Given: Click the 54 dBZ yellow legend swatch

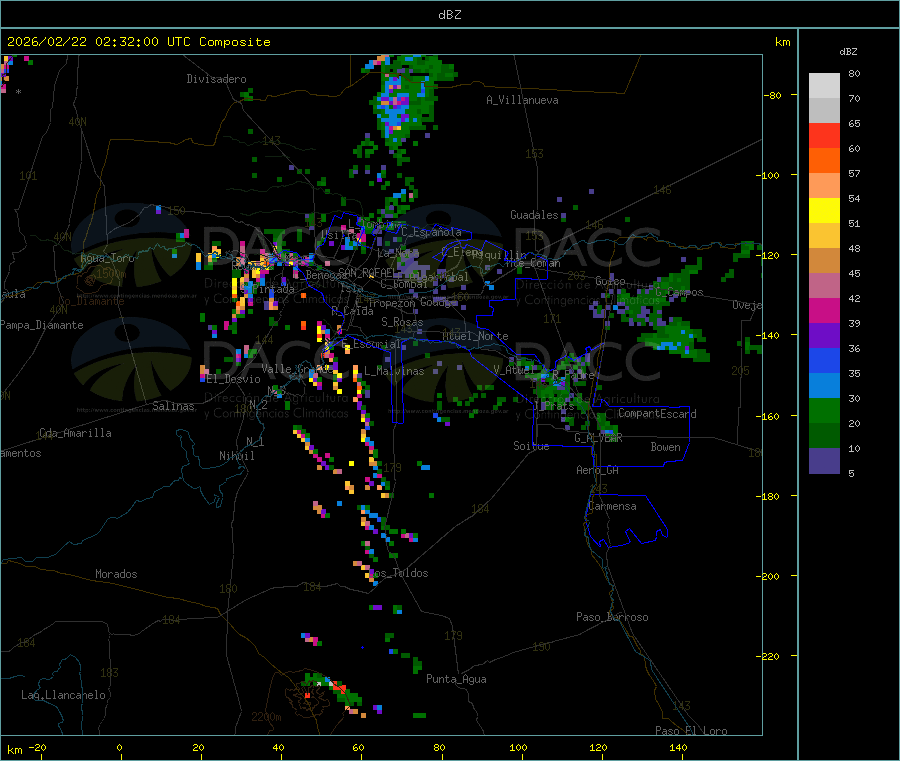Looking at the screenshot, I should [824, 211].
